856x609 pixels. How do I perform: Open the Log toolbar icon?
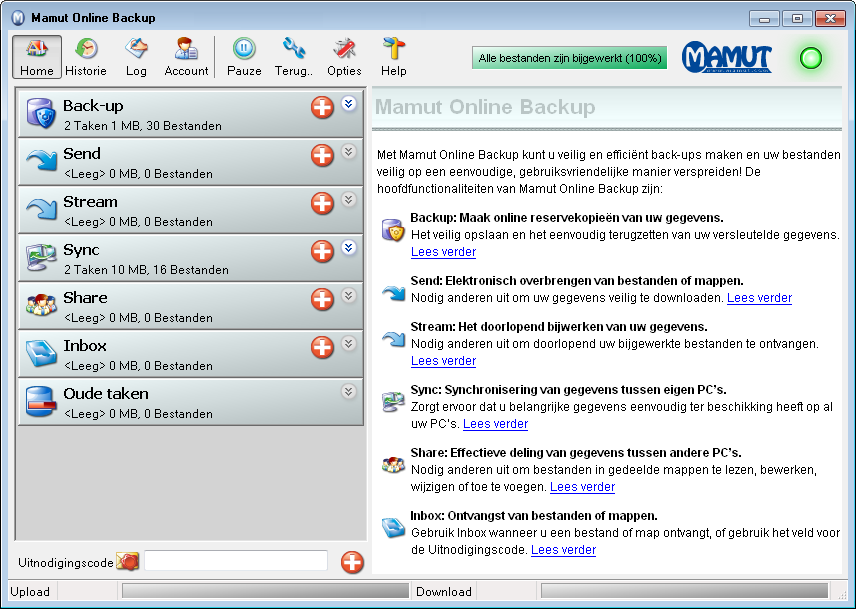point(136,49)
